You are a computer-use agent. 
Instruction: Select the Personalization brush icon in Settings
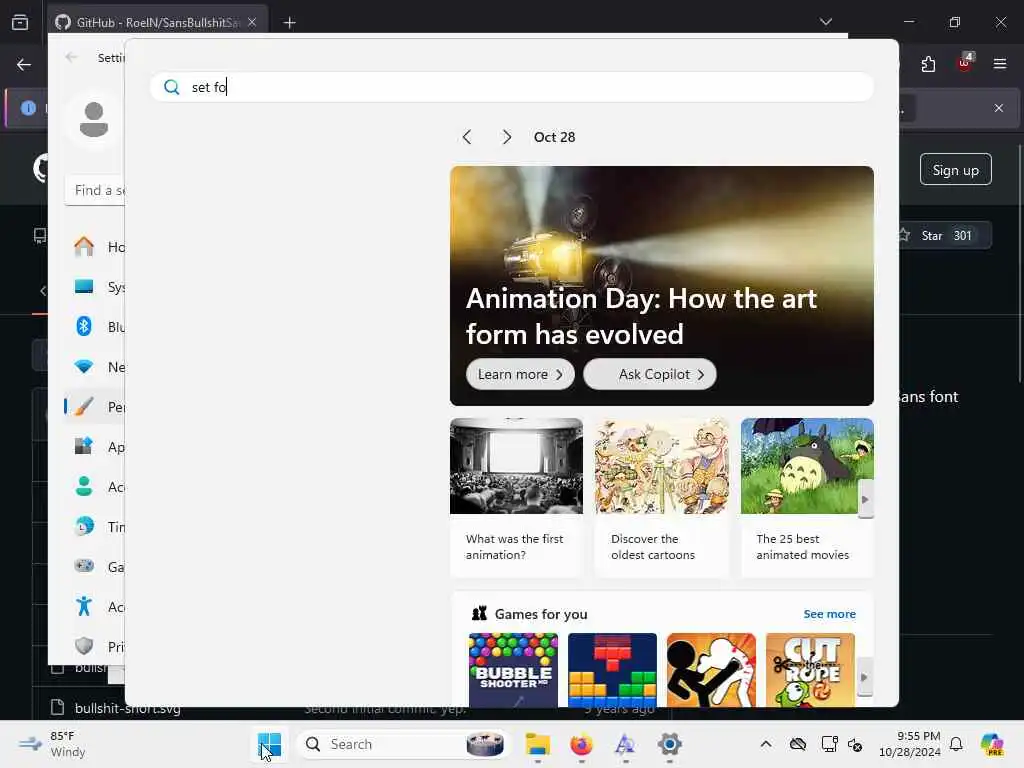pos(84,406)
